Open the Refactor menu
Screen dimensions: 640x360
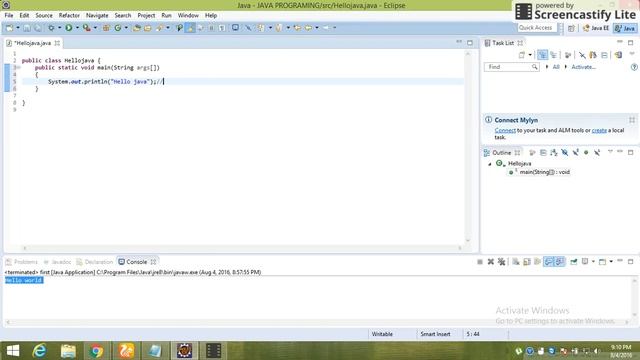[x=69, y=16]
